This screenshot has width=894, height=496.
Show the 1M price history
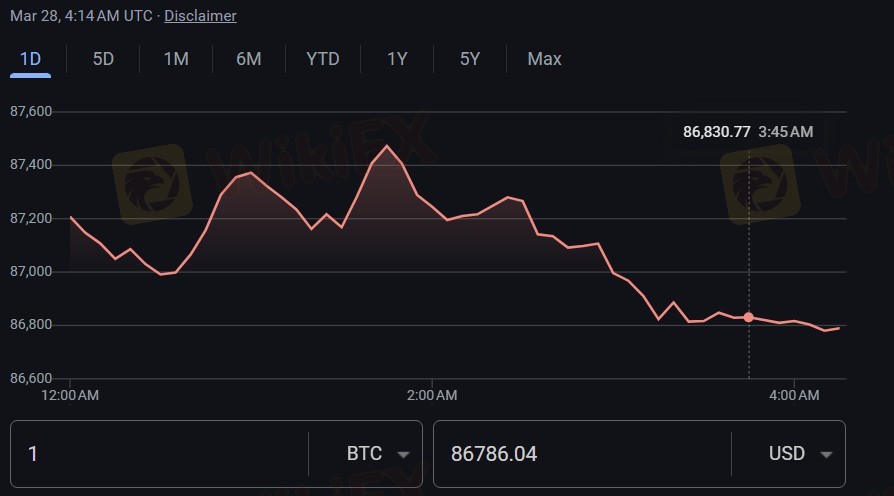[176, 59]
